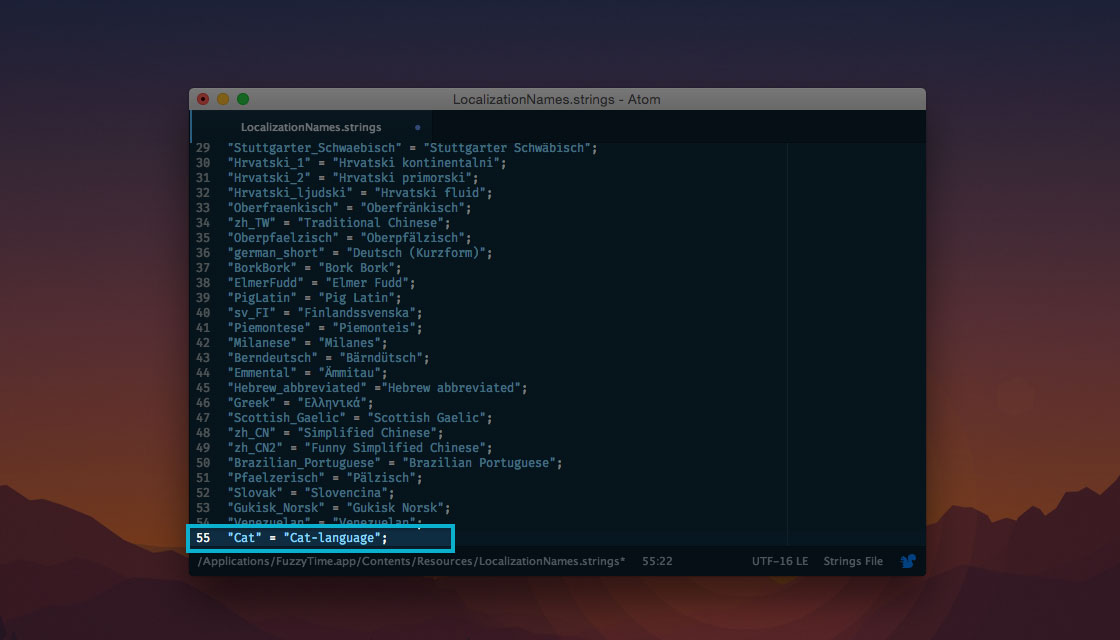The width and height of the screenshot is (1120, 640).
Task: Open the UTF-16 LE encoding selector
Action: point(779,562)
